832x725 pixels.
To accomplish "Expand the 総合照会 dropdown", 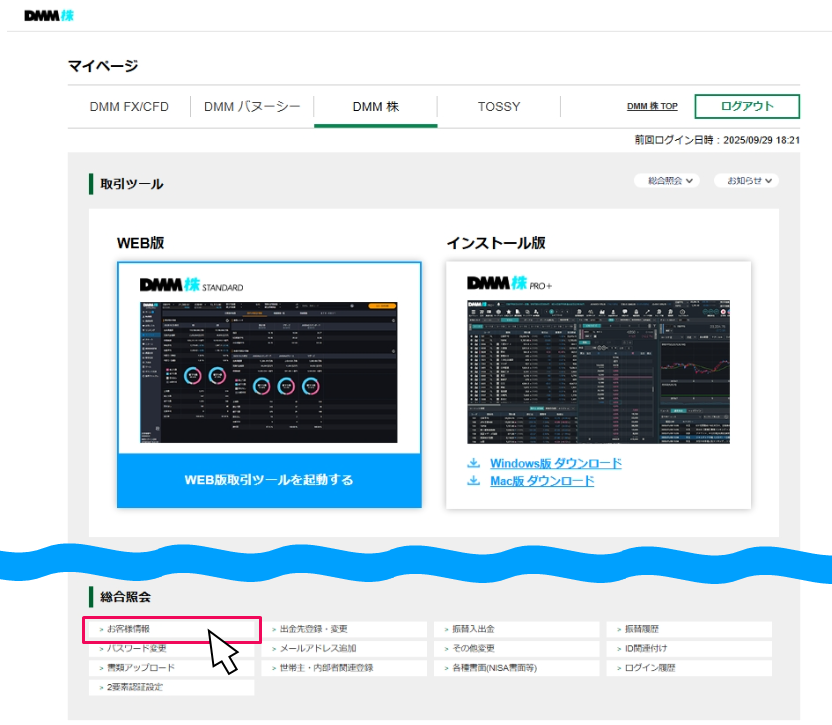I will (x=670, y=181).
